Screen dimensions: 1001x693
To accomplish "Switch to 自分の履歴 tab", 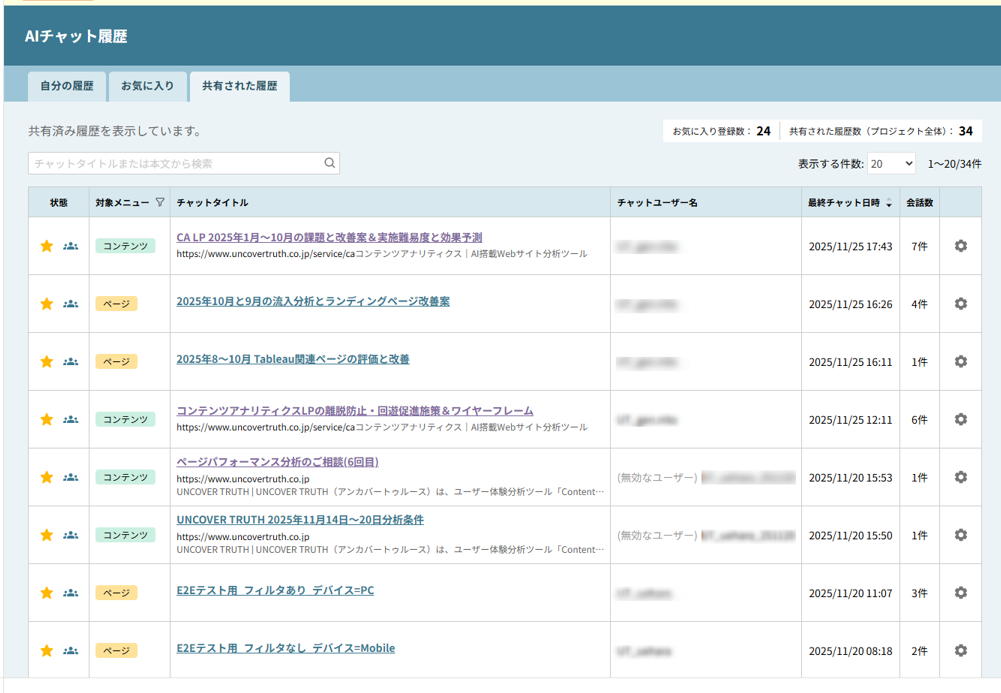I will click(x=67, y=86).
